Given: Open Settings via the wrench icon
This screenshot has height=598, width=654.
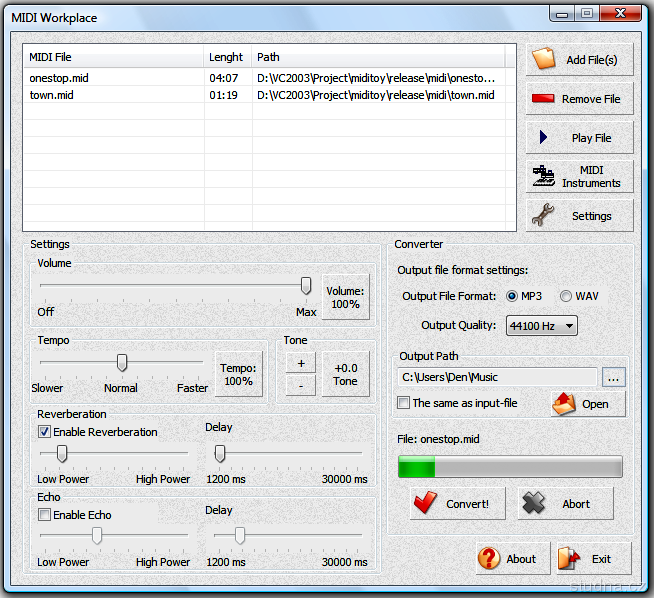Looking at the screenshot, I should [x=544, y=215].
